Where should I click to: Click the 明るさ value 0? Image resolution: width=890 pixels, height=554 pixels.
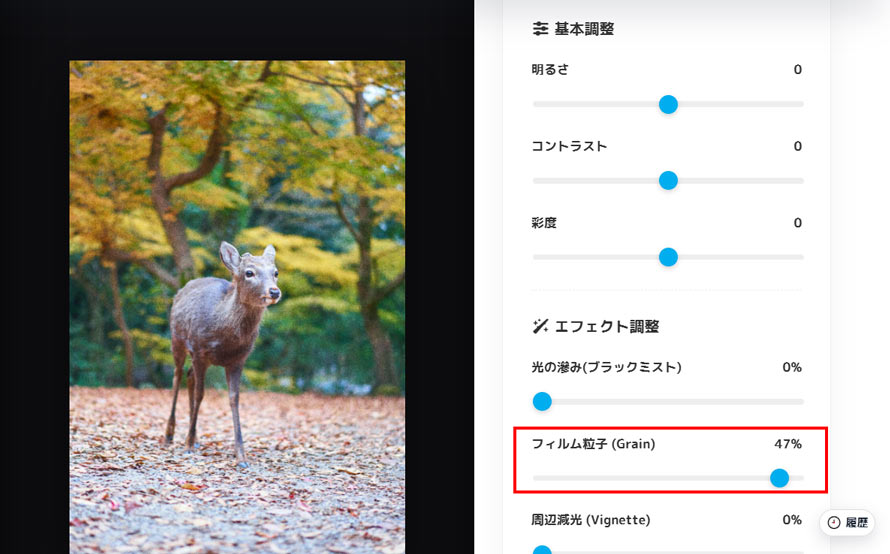[x=797, y=69]
